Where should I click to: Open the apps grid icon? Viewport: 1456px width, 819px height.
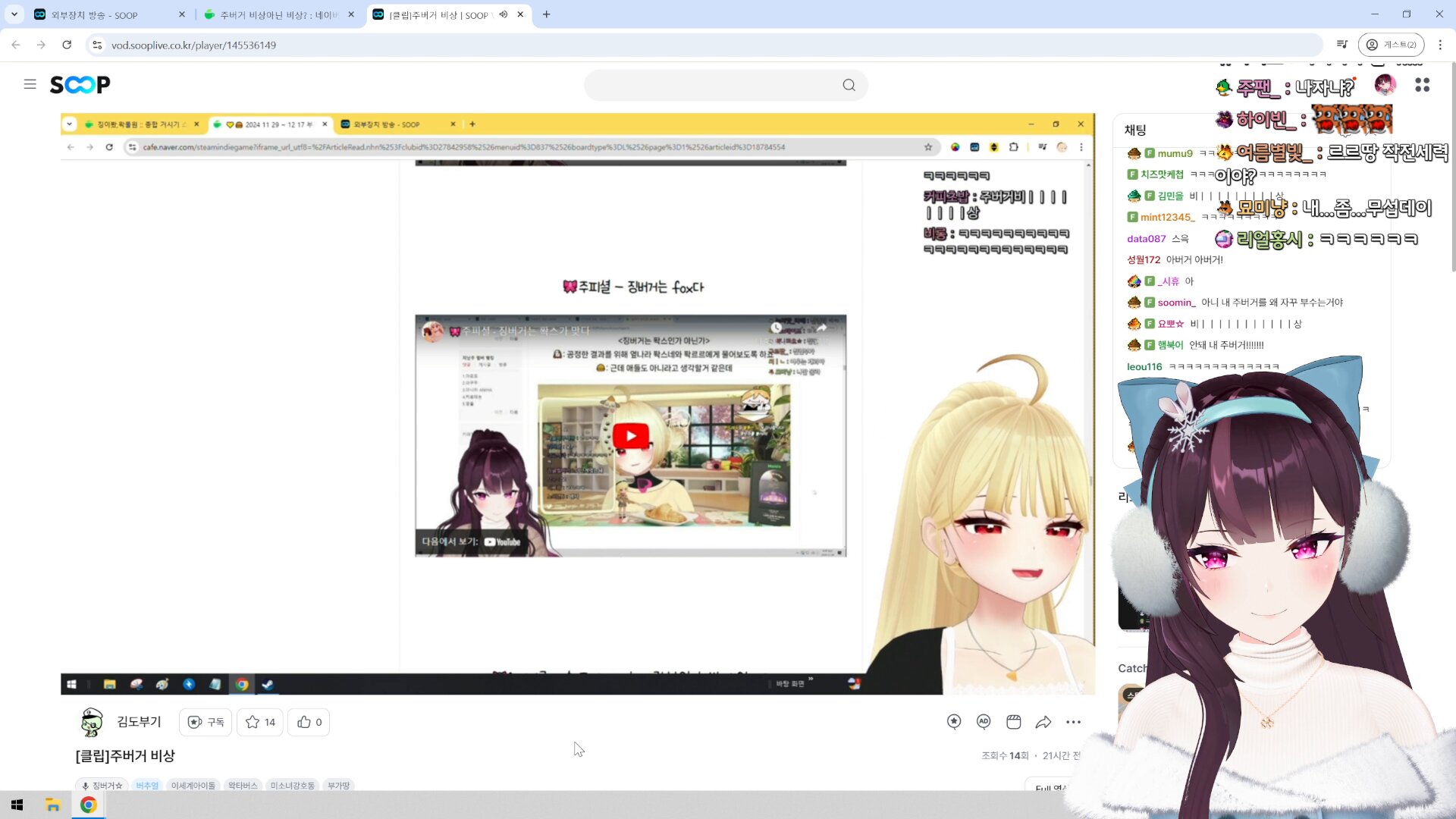[x=1422, y=85]
